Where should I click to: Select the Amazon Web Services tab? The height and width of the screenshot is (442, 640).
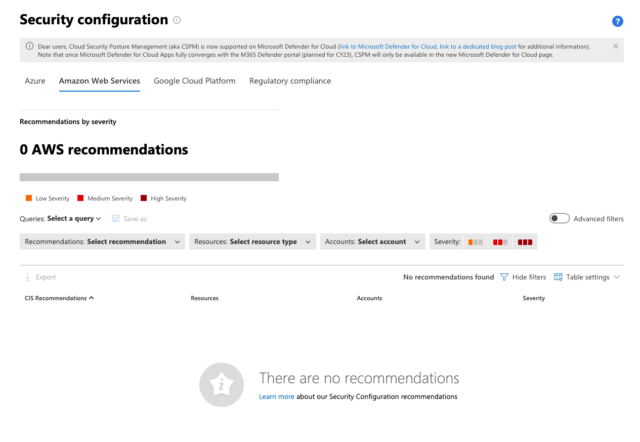(99, 81)
